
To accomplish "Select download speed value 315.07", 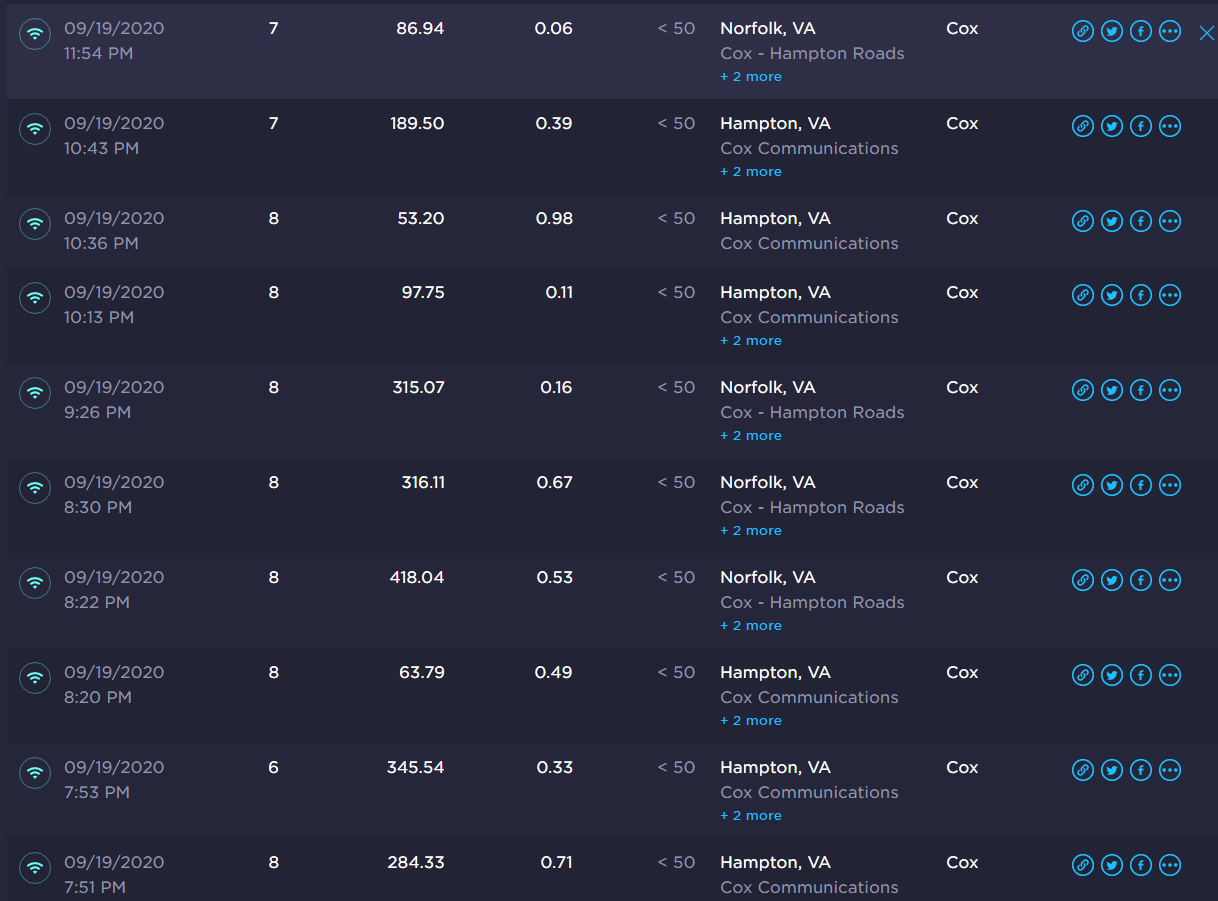I will point(419,387).
